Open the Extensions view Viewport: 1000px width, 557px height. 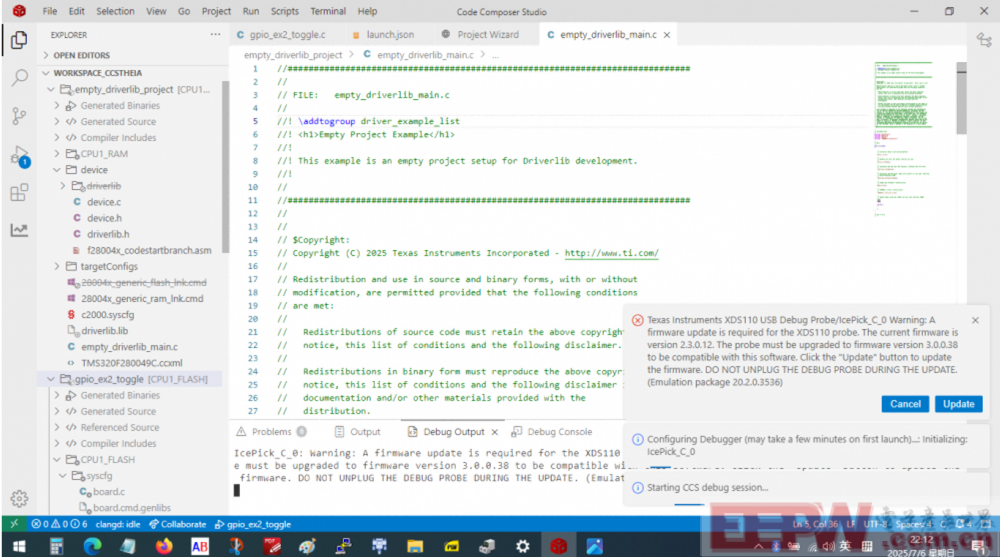coord(19,192)
